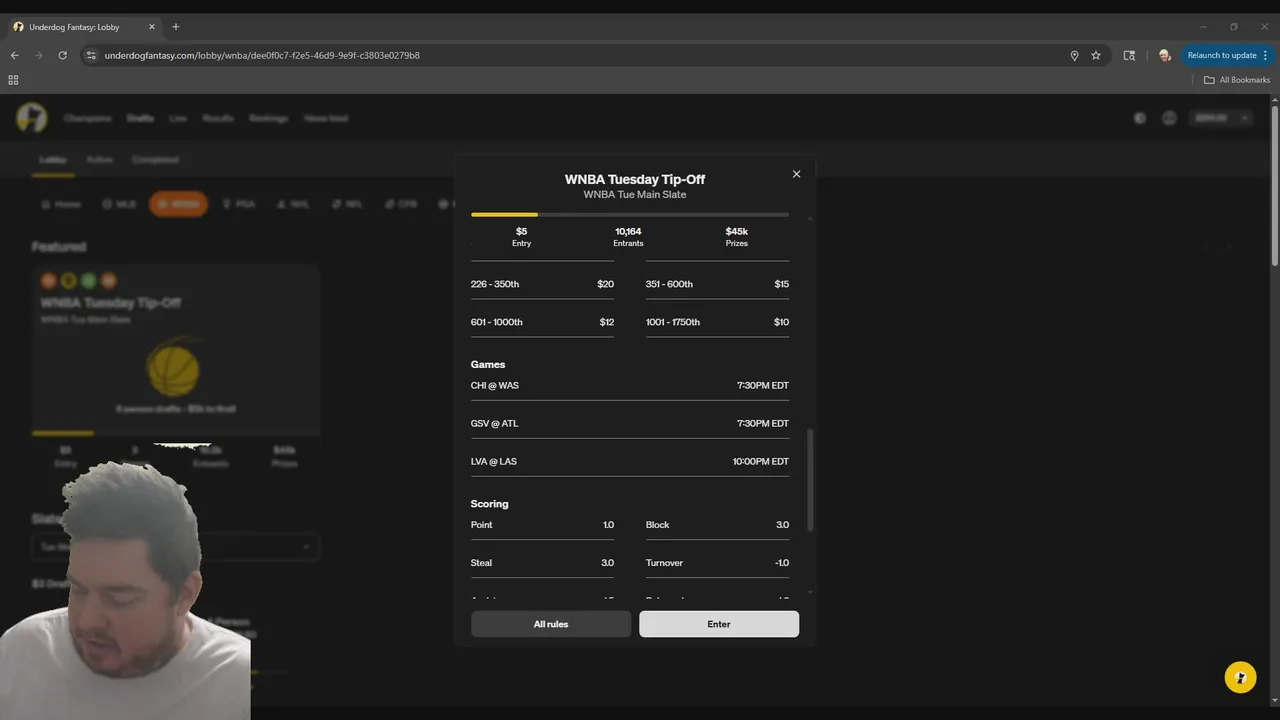Click the Point scoring row
This screenshot has width=1280, height=720.
(542, 525)
